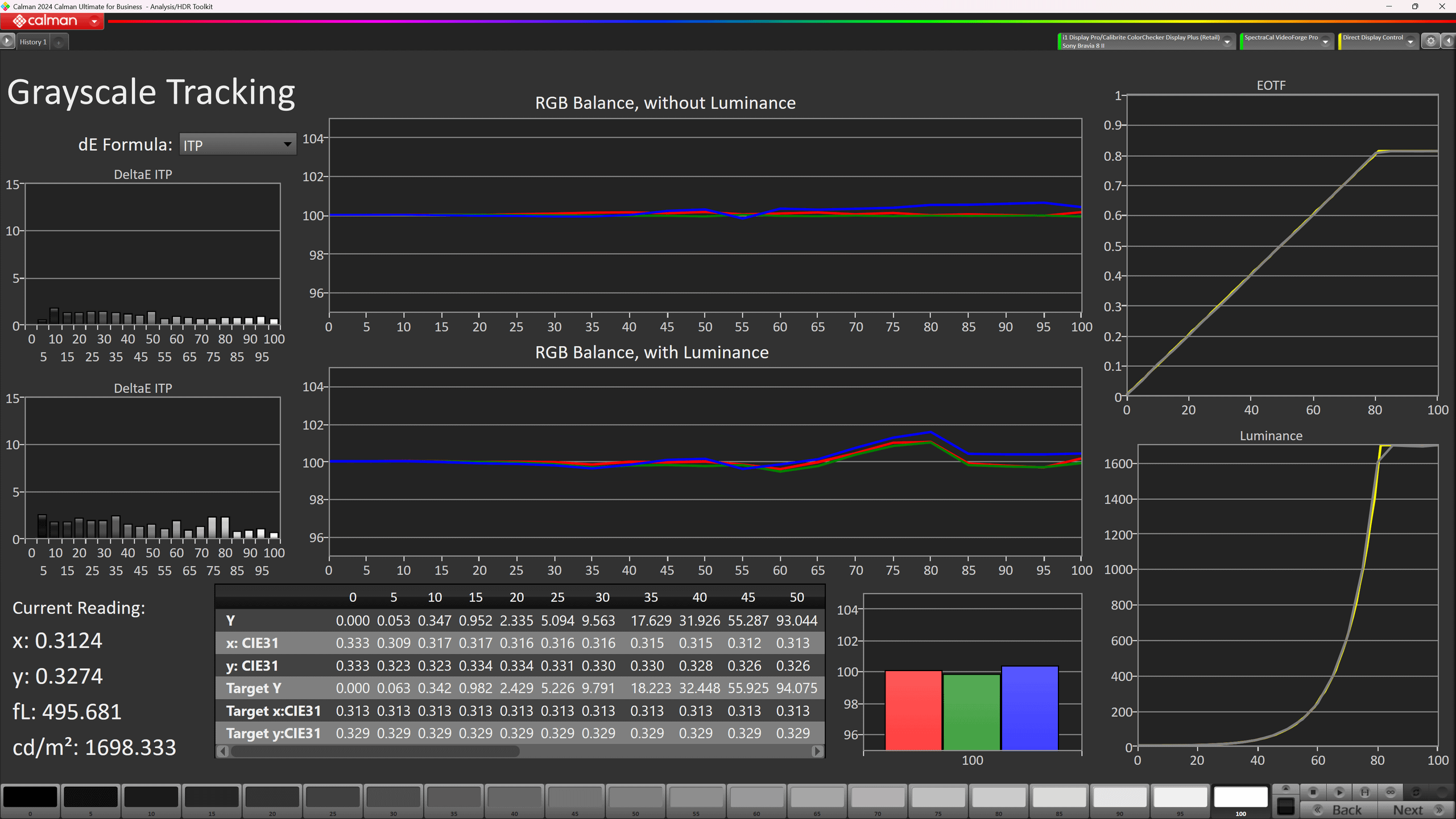1456x819 pixels.
Task: Open the Direct Display Control dropdown
Action: point(1410,42)
